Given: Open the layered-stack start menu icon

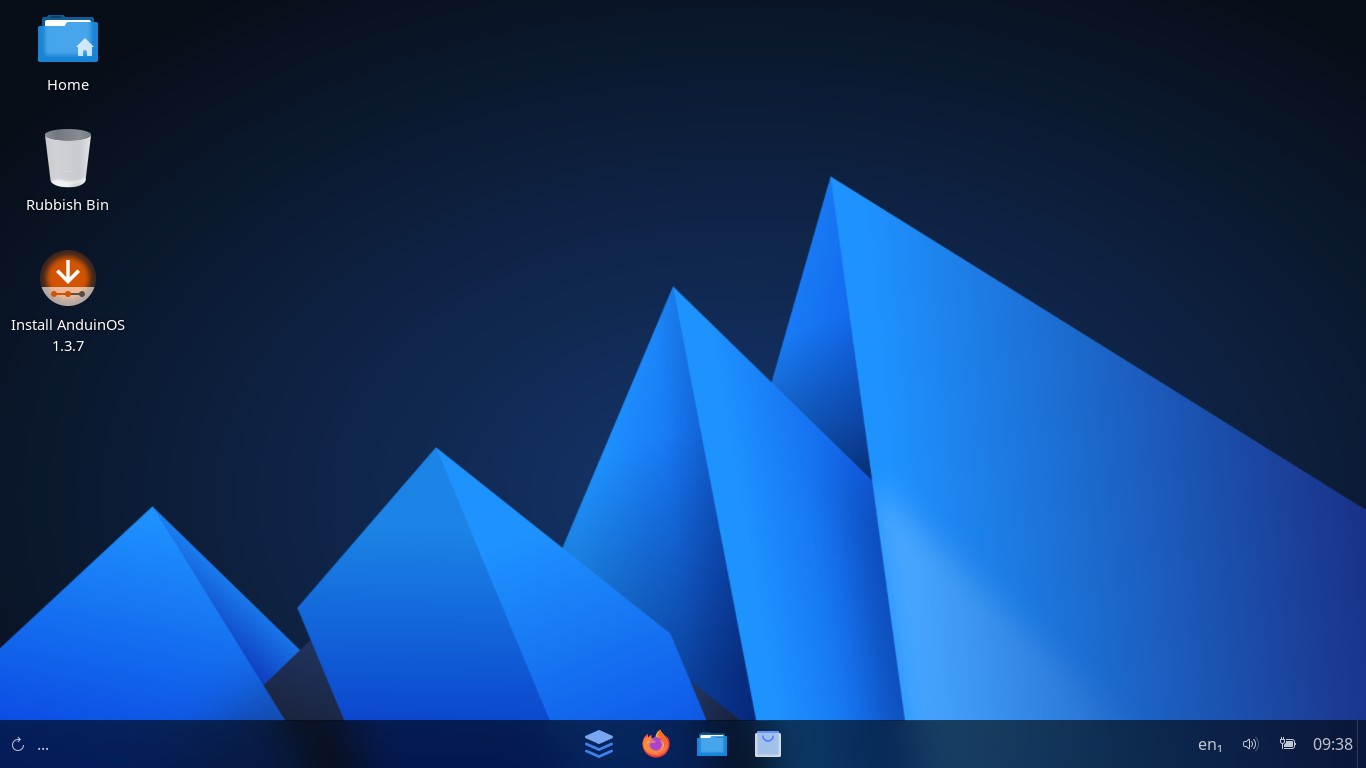Looking at the screenshot, I should tap(599, 744).
